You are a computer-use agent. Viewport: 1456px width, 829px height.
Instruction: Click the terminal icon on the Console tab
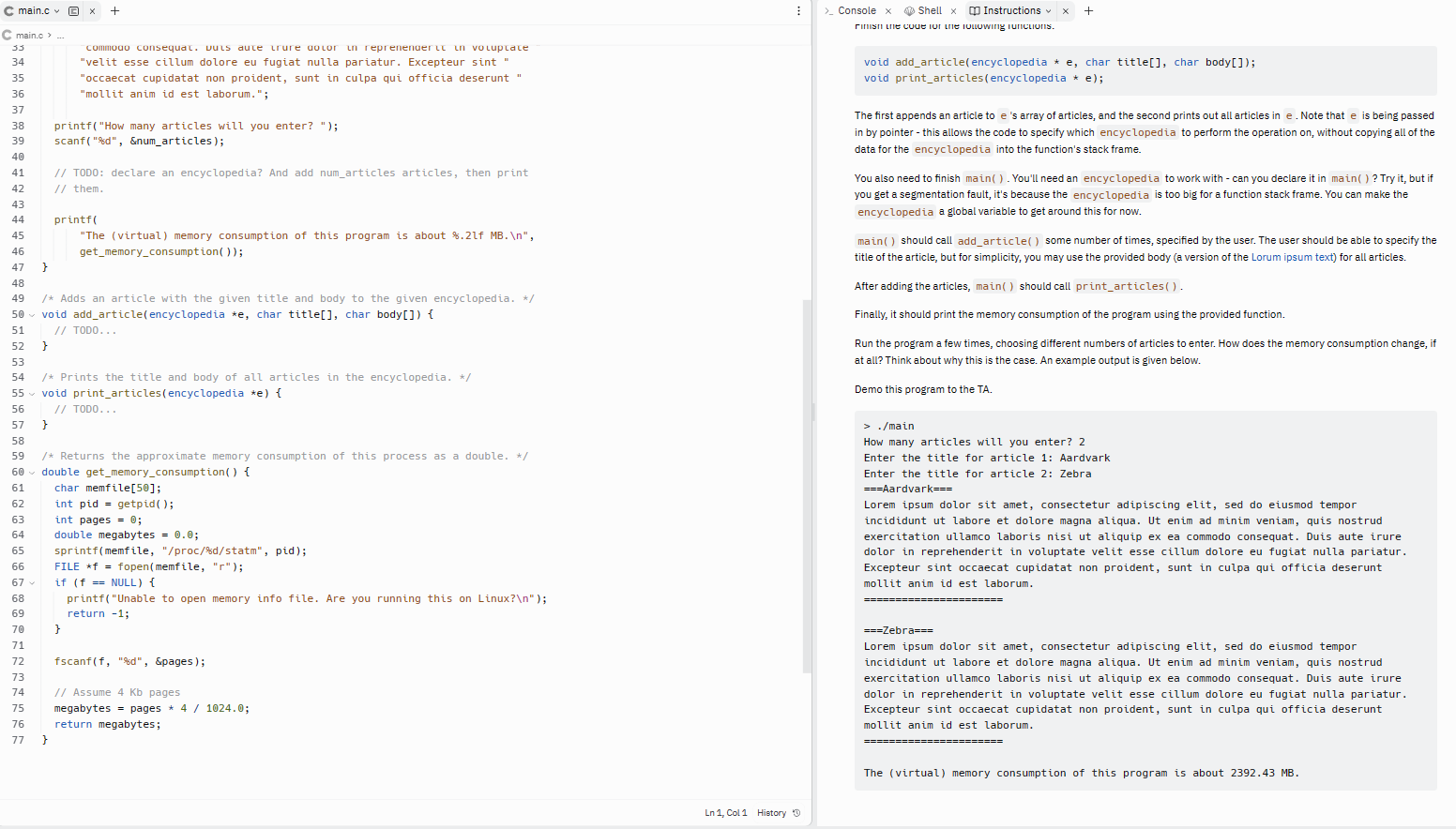(829, 10)
